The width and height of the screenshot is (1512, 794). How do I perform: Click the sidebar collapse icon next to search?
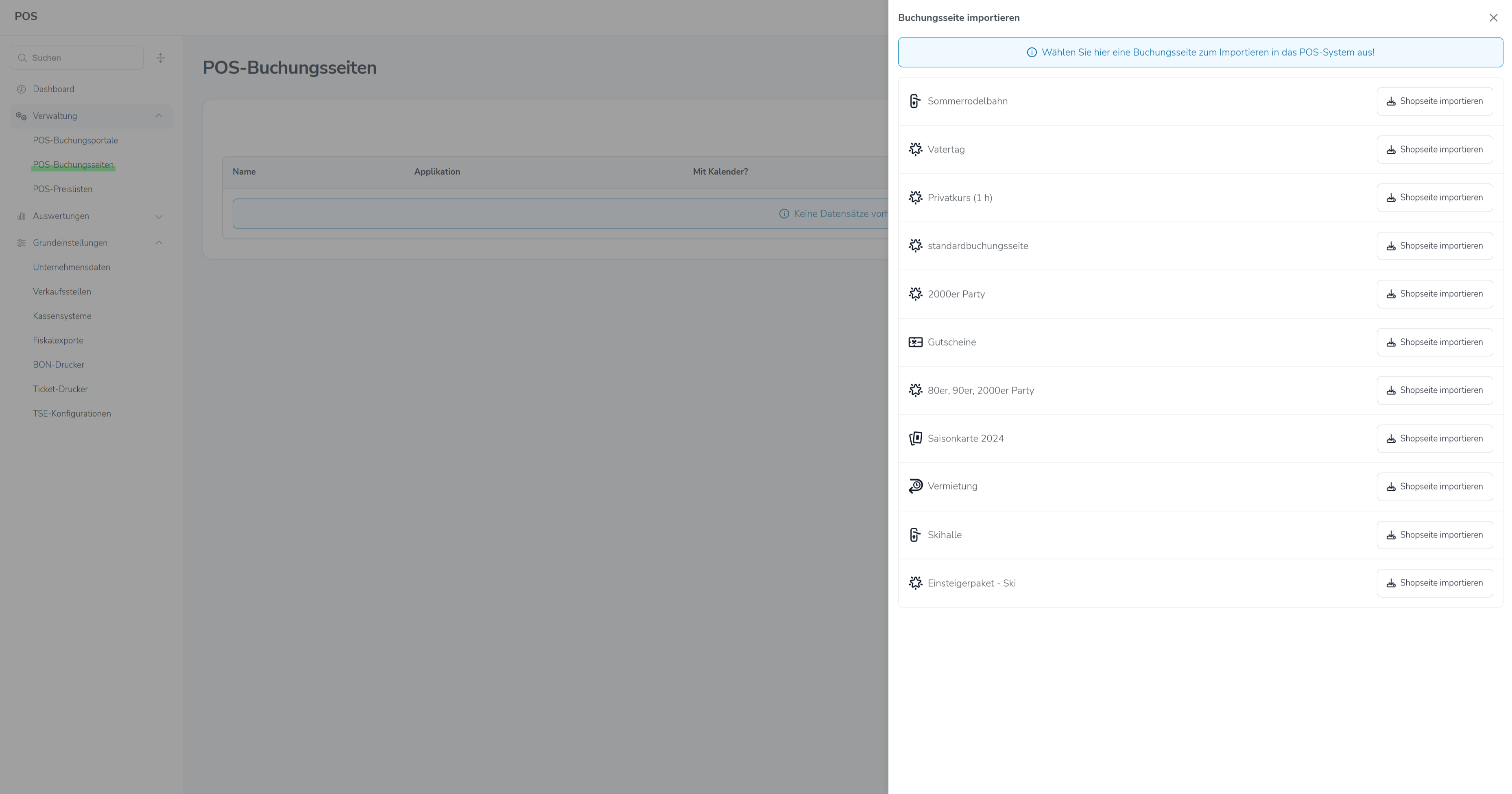pyautogui.click(x=161, y=58)
